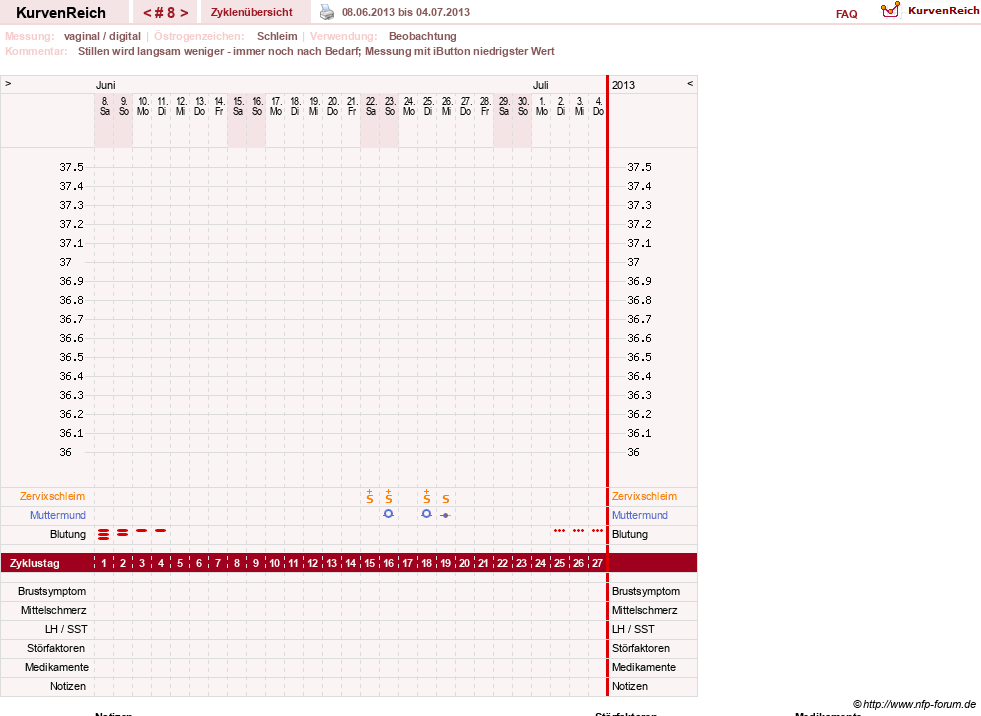Image resolution: width=981 pixels, height=716 pixels.
Task: Go to previous cycle with the left arrow near #8
Action: 147,13
